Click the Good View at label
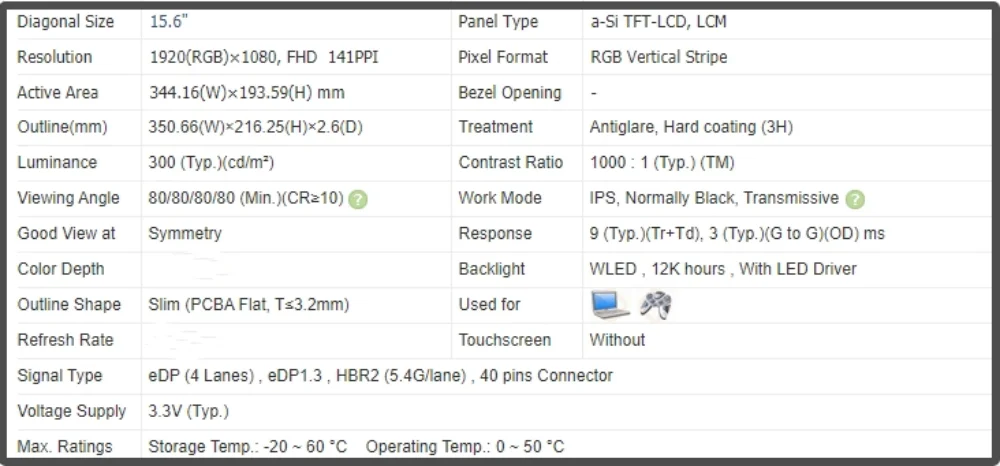The image size is (1000, 466). point(66,233)
